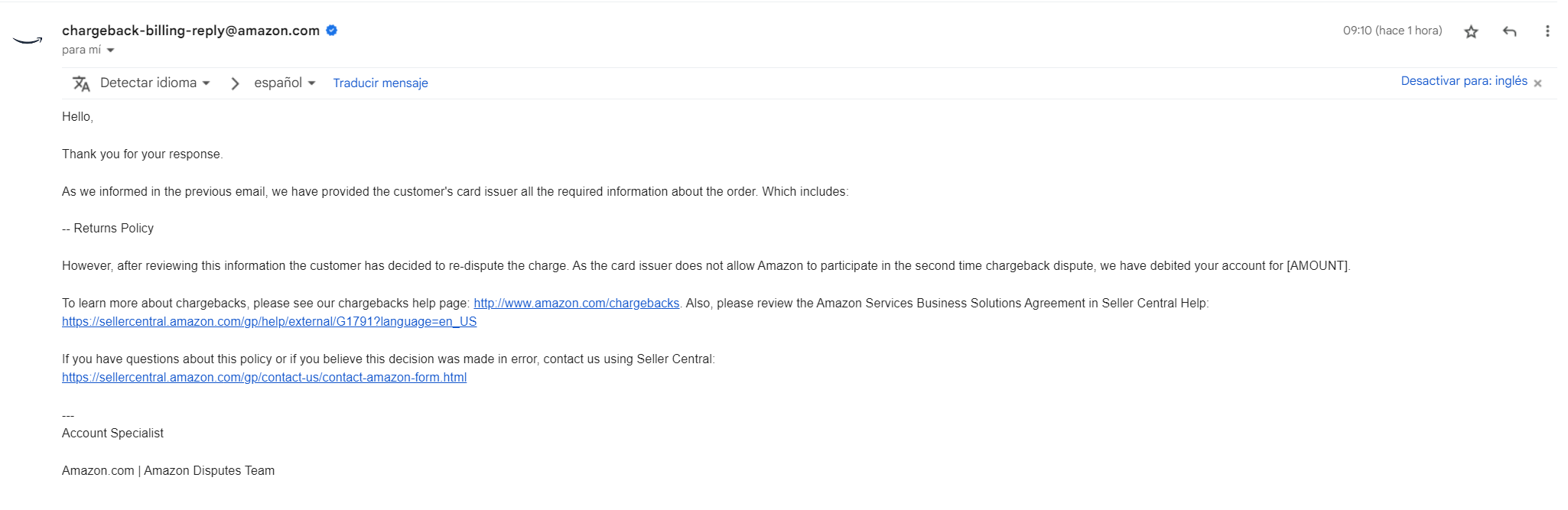Click the 'Returns Policy' line in the email
This screenshot has height=510, width=1568.
[x=108, y=229]
